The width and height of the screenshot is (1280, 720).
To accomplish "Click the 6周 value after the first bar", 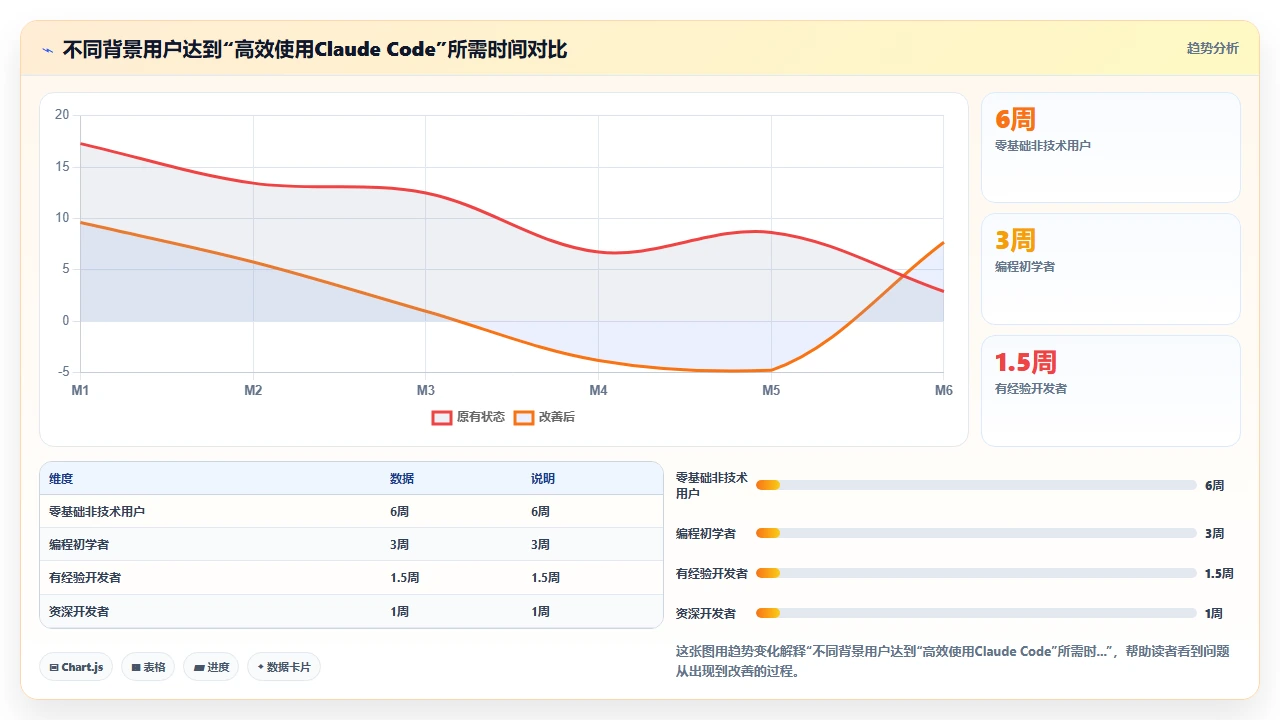I will [1214, 485].
